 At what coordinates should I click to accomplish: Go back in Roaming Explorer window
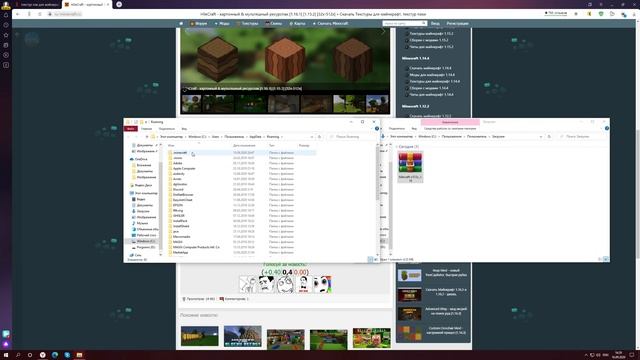(129, 137)
